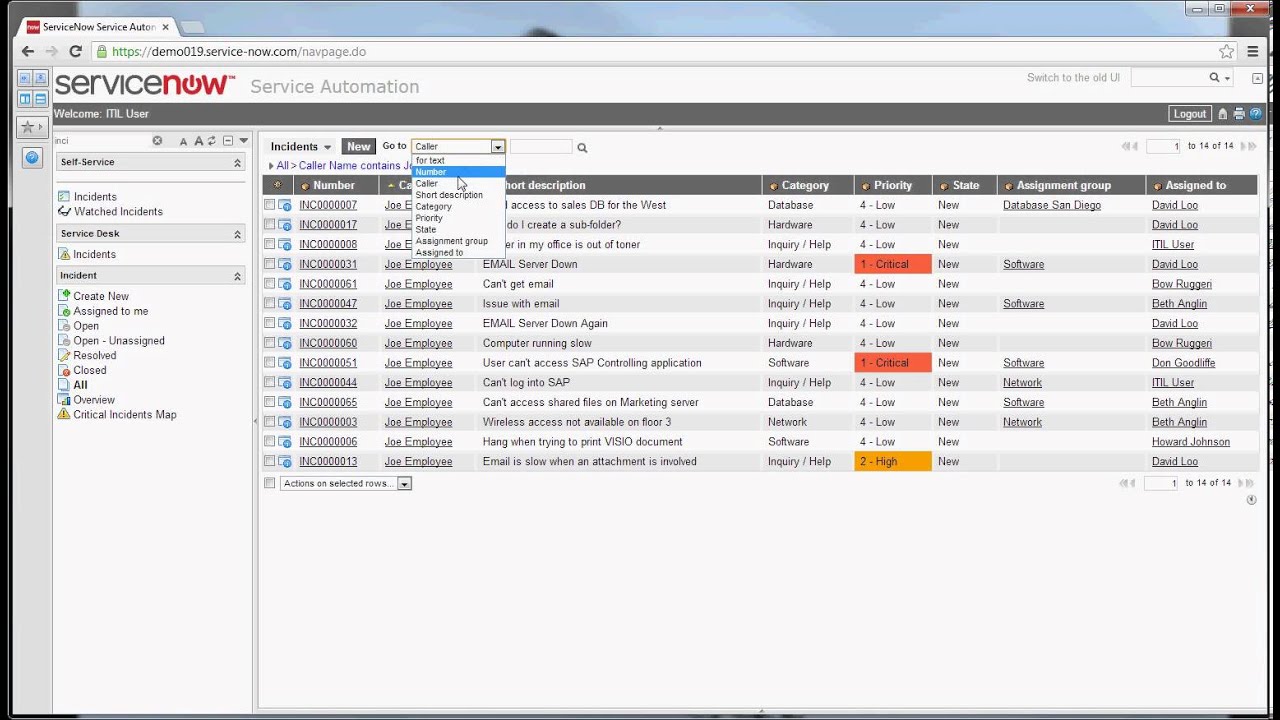
Task: Tick the checkbox for INC0000061
Action: [270, 284]
